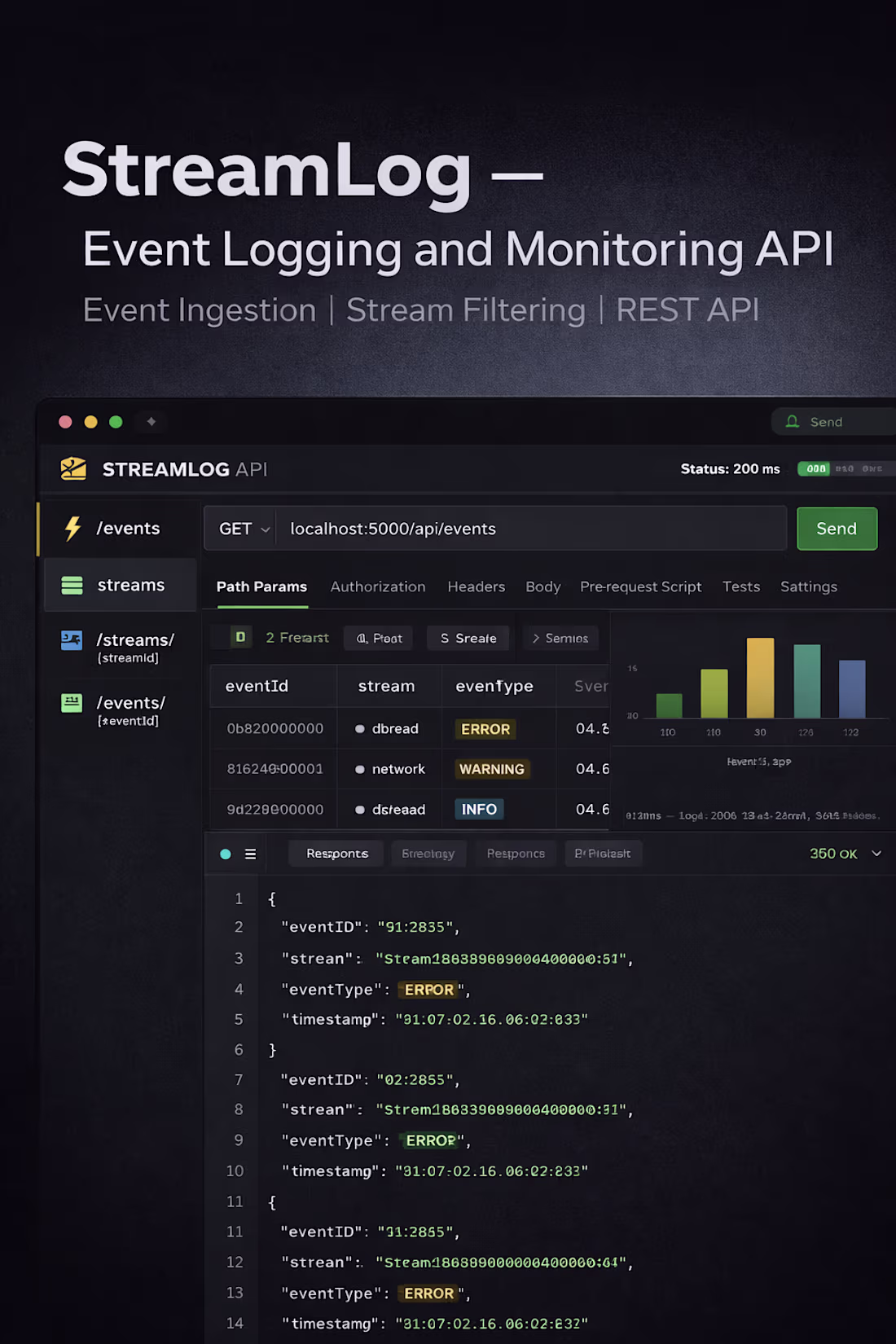Select the Pespponcs response tab
This screenshot has width=896, height=1344.
point(516,854)
